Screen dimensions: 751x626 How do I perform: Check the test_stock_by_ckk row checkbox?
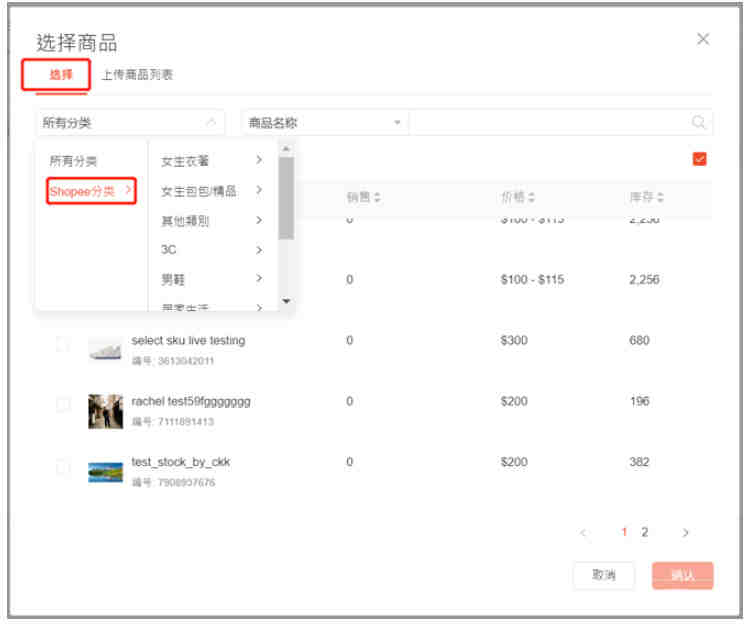tap(63, 466)
